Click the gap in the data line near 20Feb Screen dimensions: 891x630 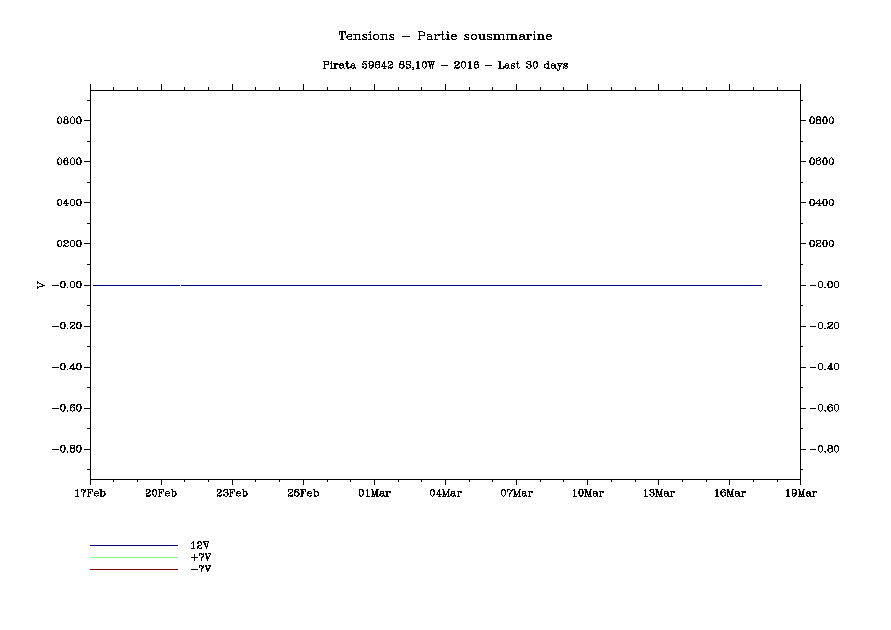(x=180, y=285)
